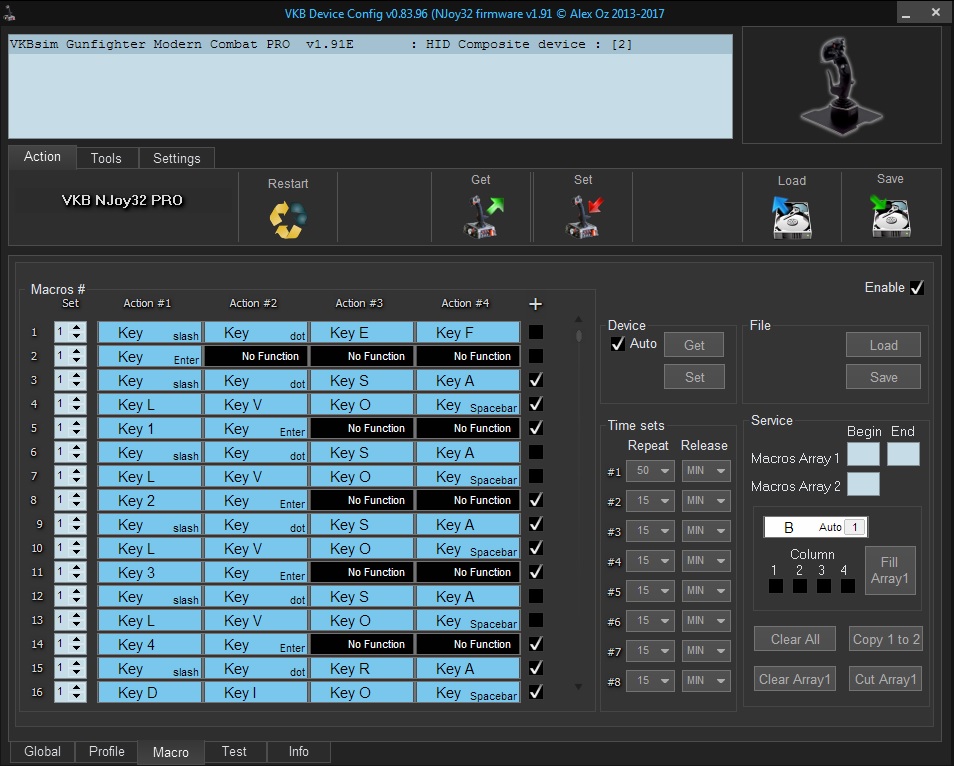The image size is (954, 766).
Task: Click the Macros Array 1 Begin color box
Action: [x=863, y=454]
